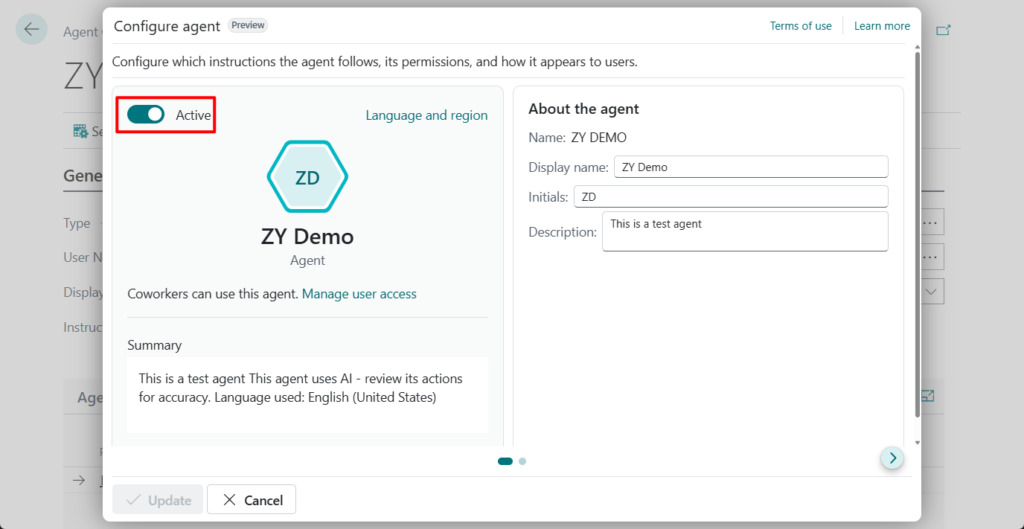Open page in new window icon
Viewport: 1024px width, 529px height.
(943, 30)
